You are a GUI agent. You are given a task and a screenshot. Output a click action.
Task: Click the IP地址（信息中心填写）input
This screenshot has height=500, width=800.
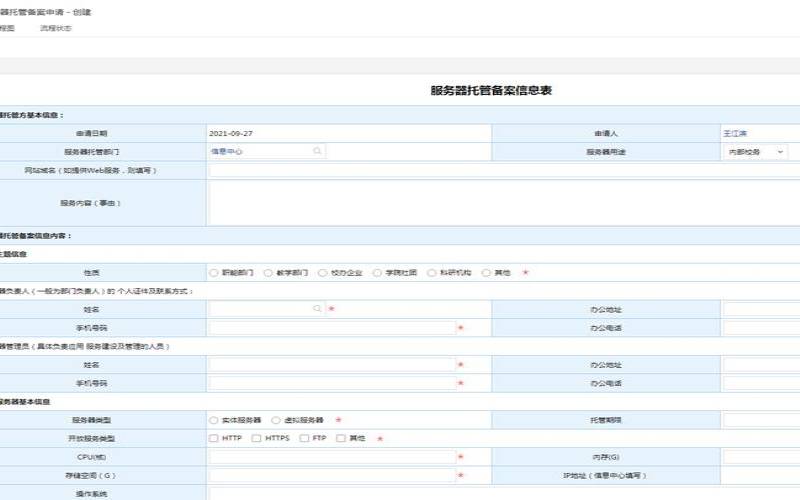tap(762, 476)
